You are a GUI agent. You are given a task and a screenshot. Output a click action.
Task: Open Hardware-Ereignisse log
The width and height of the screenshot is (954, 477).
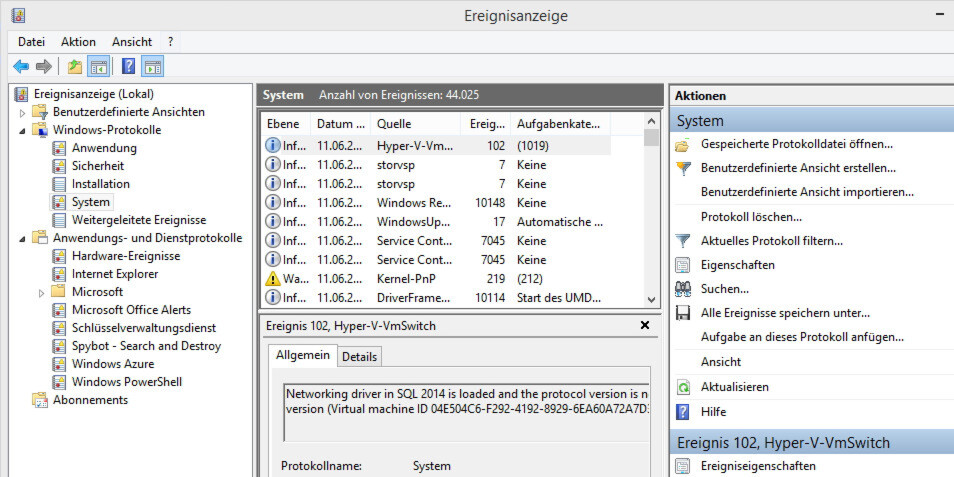[126, 256]
